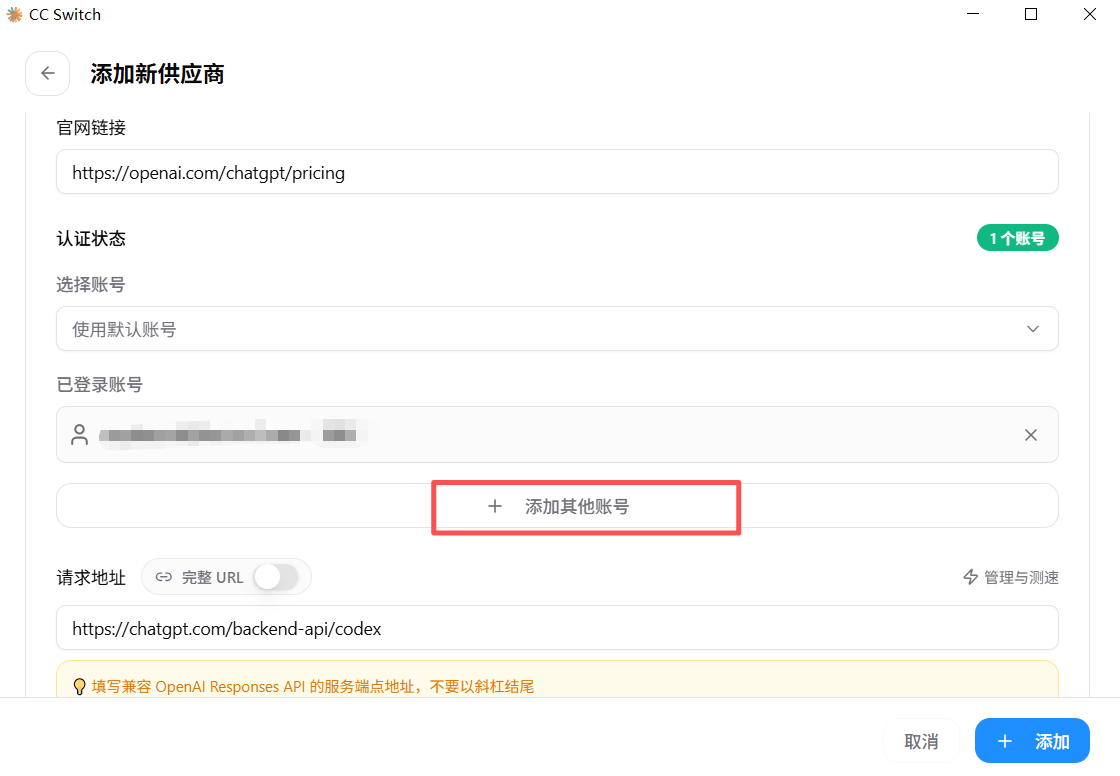The image size is (1120, 776).
Task: Click the OpenAI Responses API hint text
Action: point(313,687)
